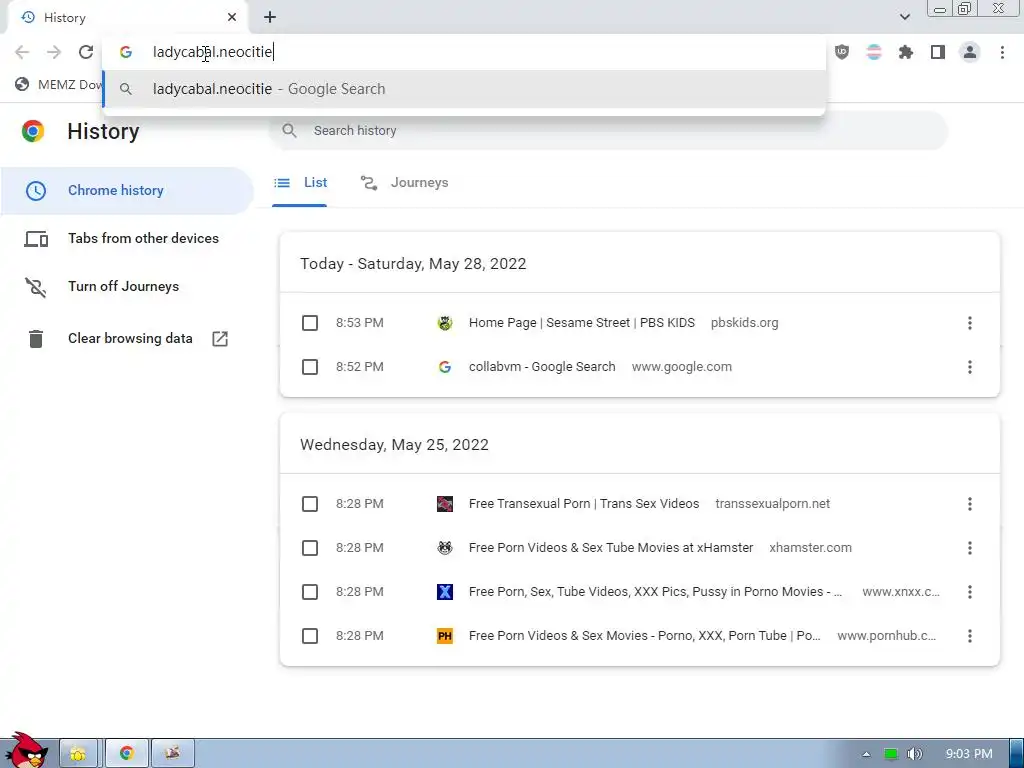The image size is (1024, 768).
Task: Open more actions for pornhub entry
Action: coord(970,636)
